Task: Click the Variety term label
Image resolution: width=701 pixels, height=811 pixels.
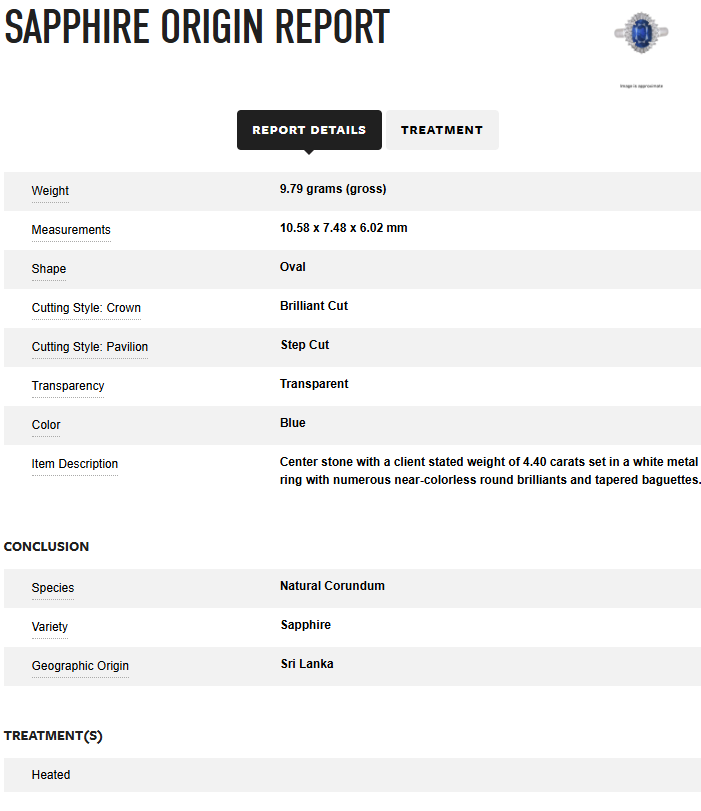Action: [50, 627]
